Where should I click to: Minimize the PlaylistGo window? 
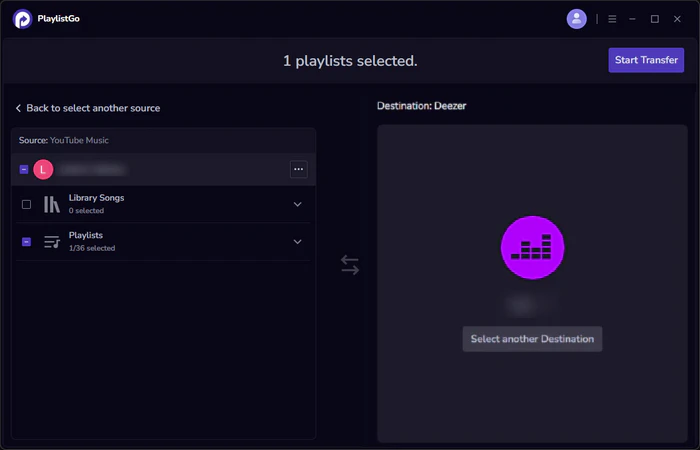[632, 19]
